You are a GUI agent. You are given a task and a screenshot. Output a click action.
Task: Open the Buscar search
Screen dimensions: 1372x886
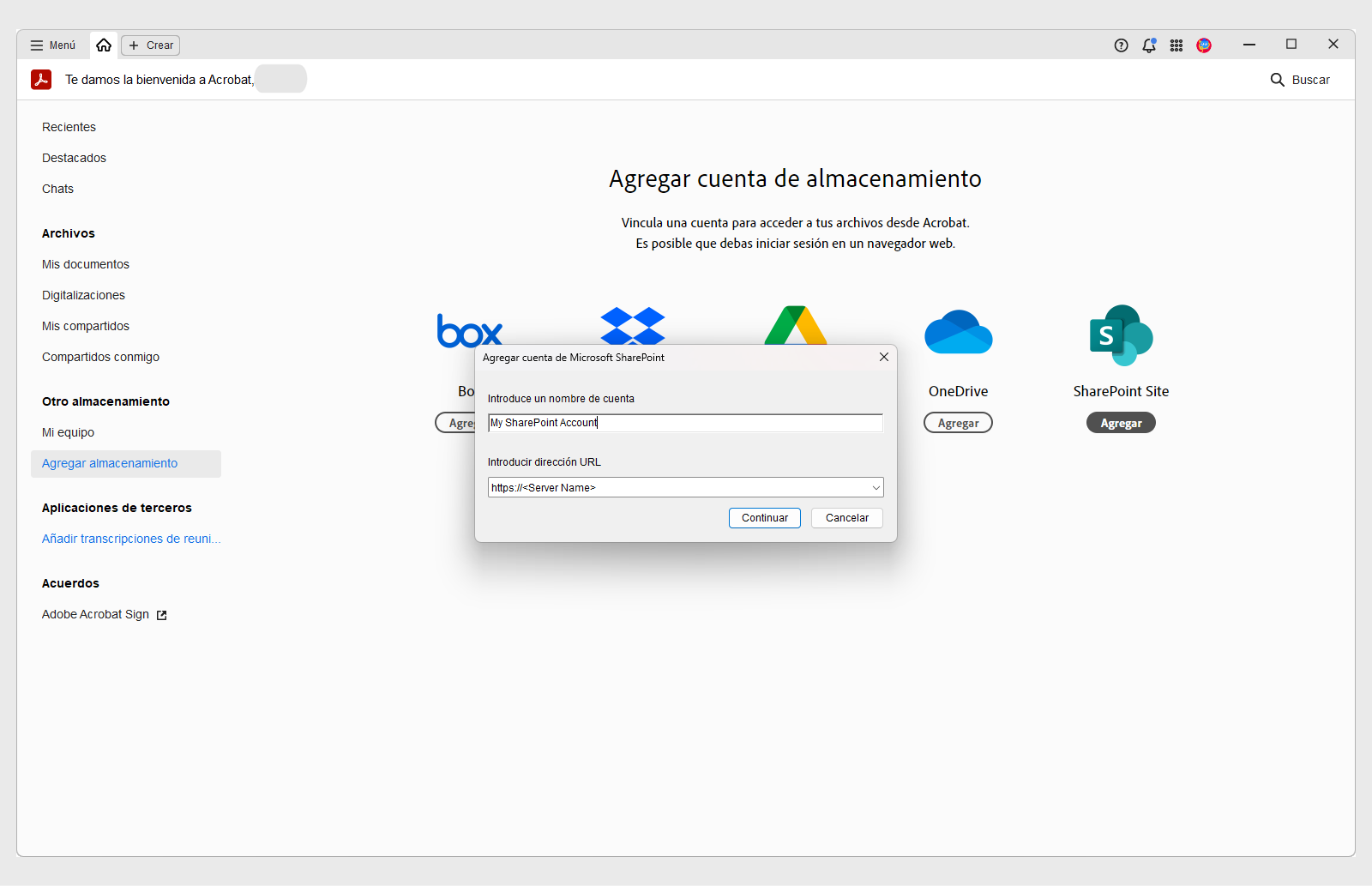click(1301, 79)
